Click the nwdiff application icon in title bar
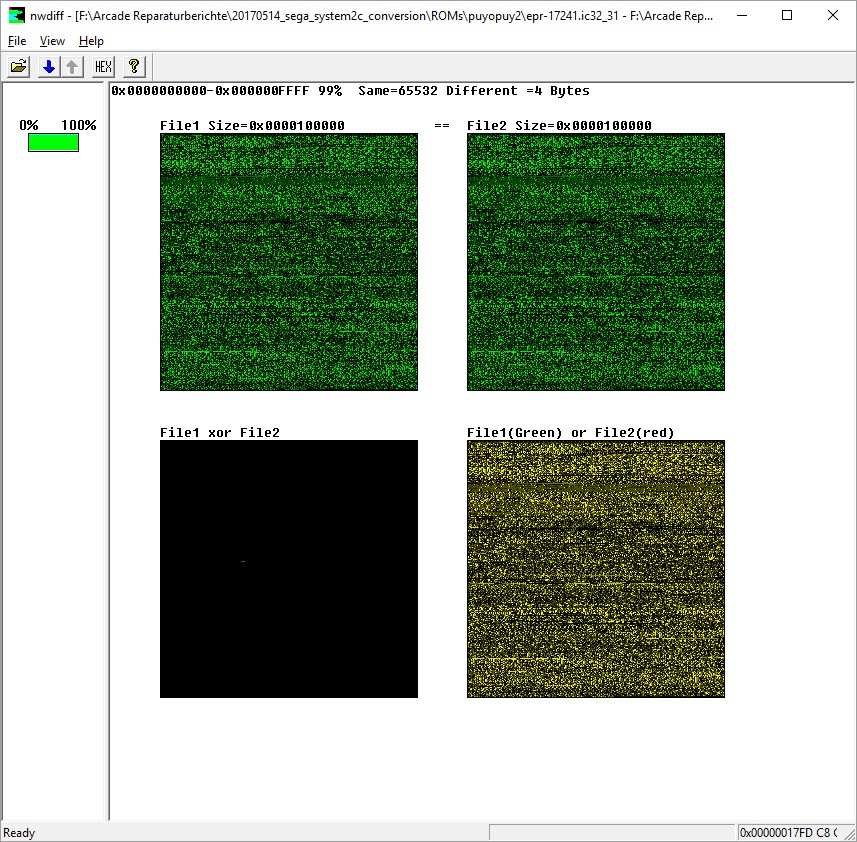The image size is (857, 842). [16, 15]
